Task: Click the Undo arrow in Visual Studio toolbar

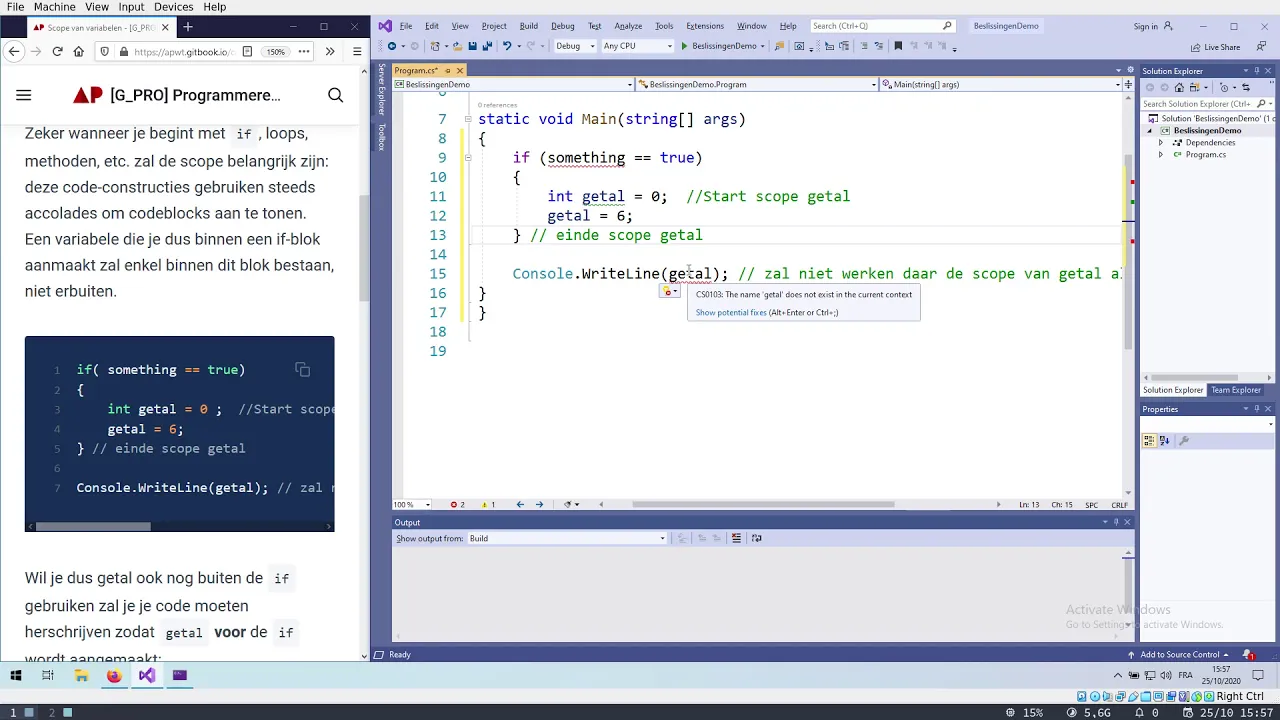Action: point(507,46)
